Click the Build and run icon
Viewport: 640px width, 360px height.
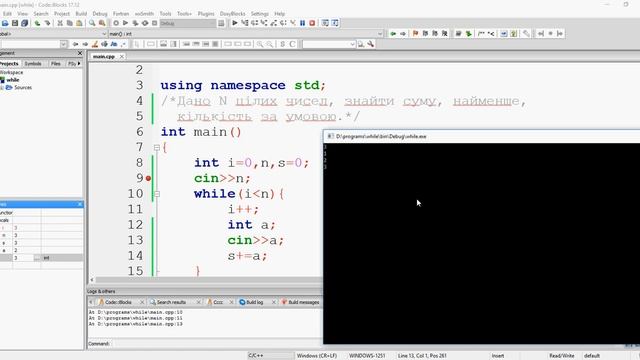tap(135, 23)
